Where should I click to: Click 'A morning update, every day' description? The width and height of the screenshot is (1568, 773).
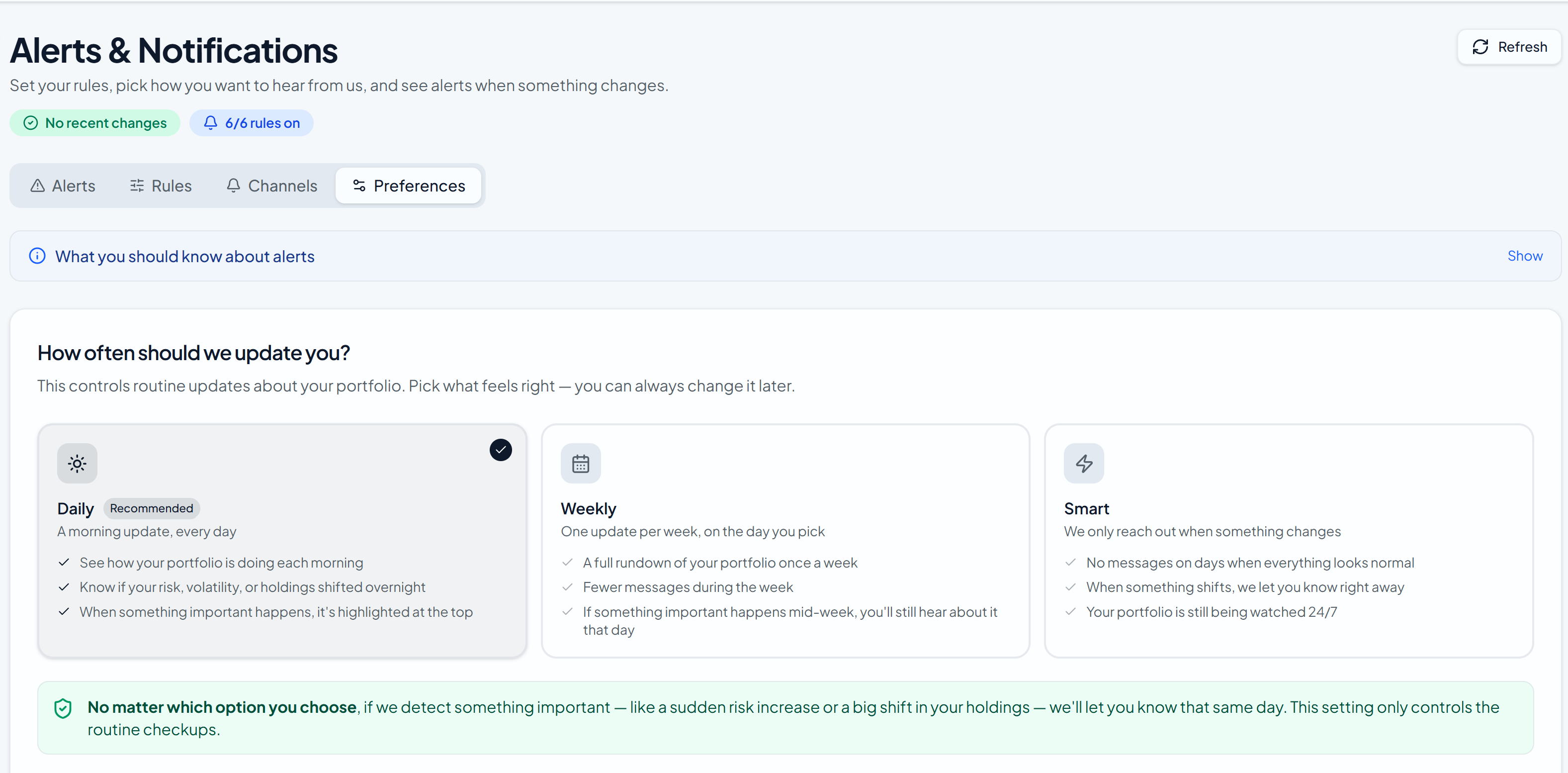tap(147, 532)
